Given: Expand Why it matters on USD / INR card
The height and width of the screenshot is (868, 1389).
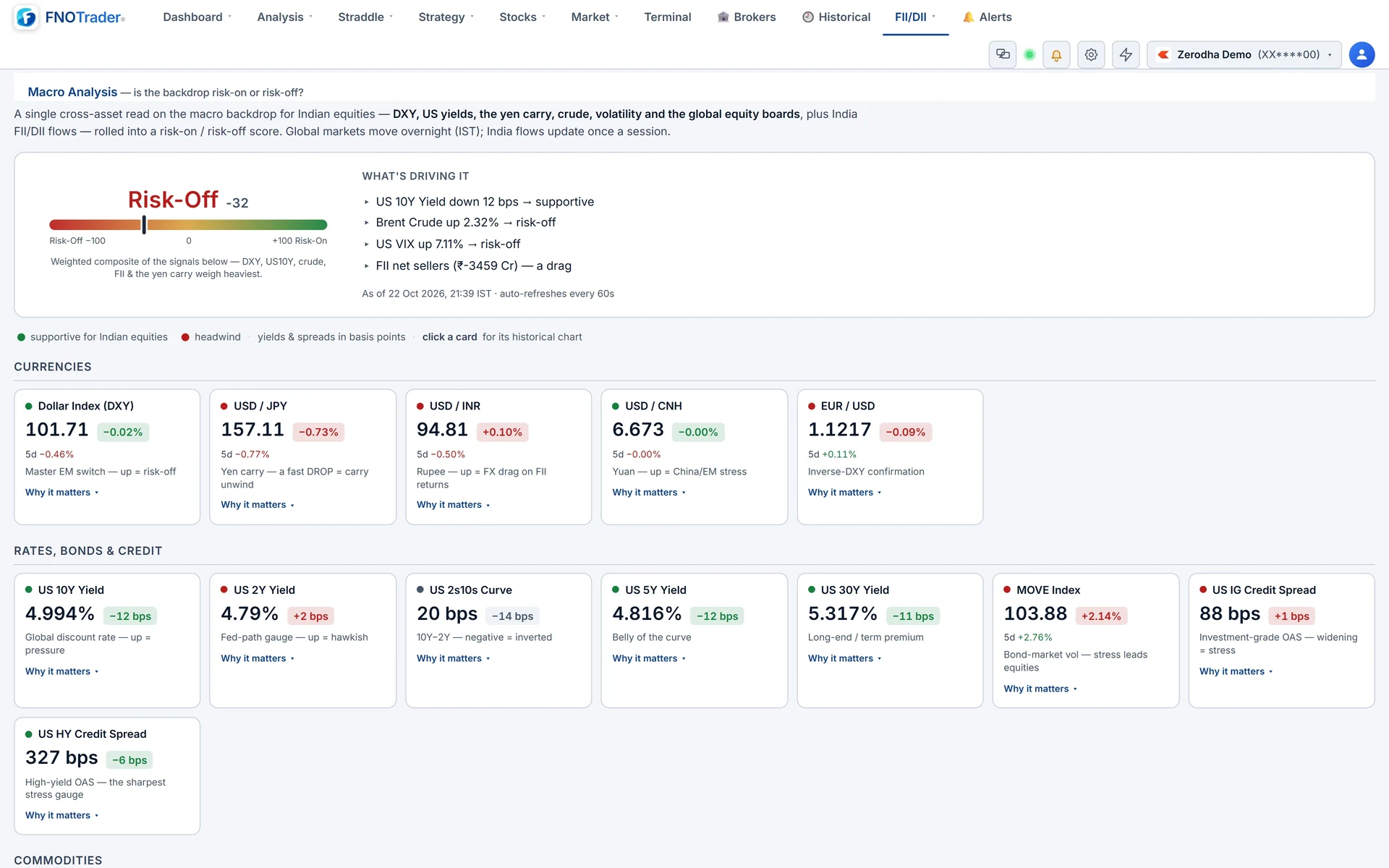Looking at the screenshot, I should point(453,505).
